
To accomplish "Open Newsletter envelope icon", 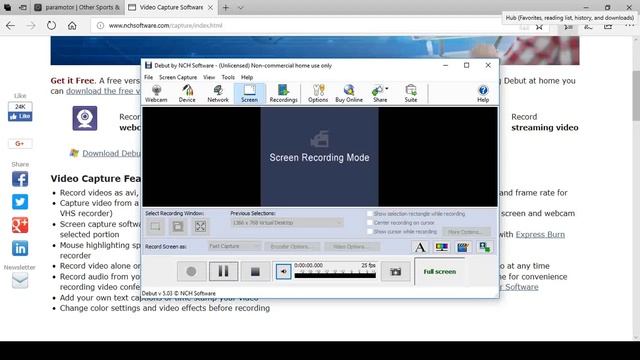I will (20, 281).
